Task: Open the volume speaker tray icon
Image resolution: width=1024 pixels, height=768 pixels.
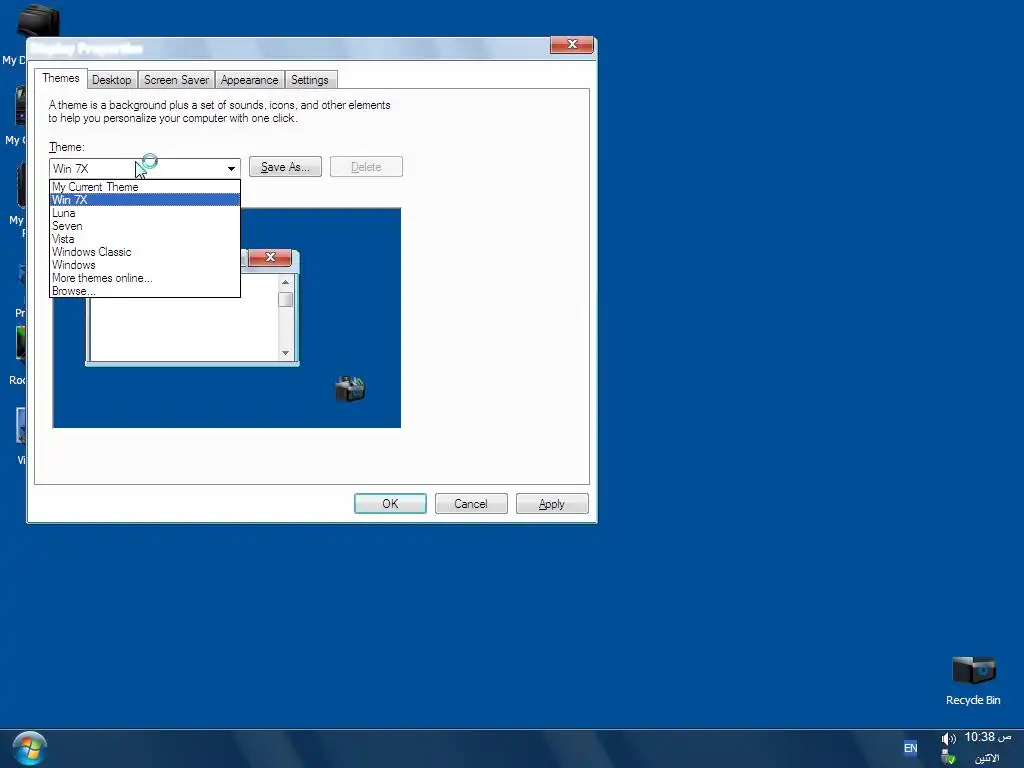Action: pos(948,739)
